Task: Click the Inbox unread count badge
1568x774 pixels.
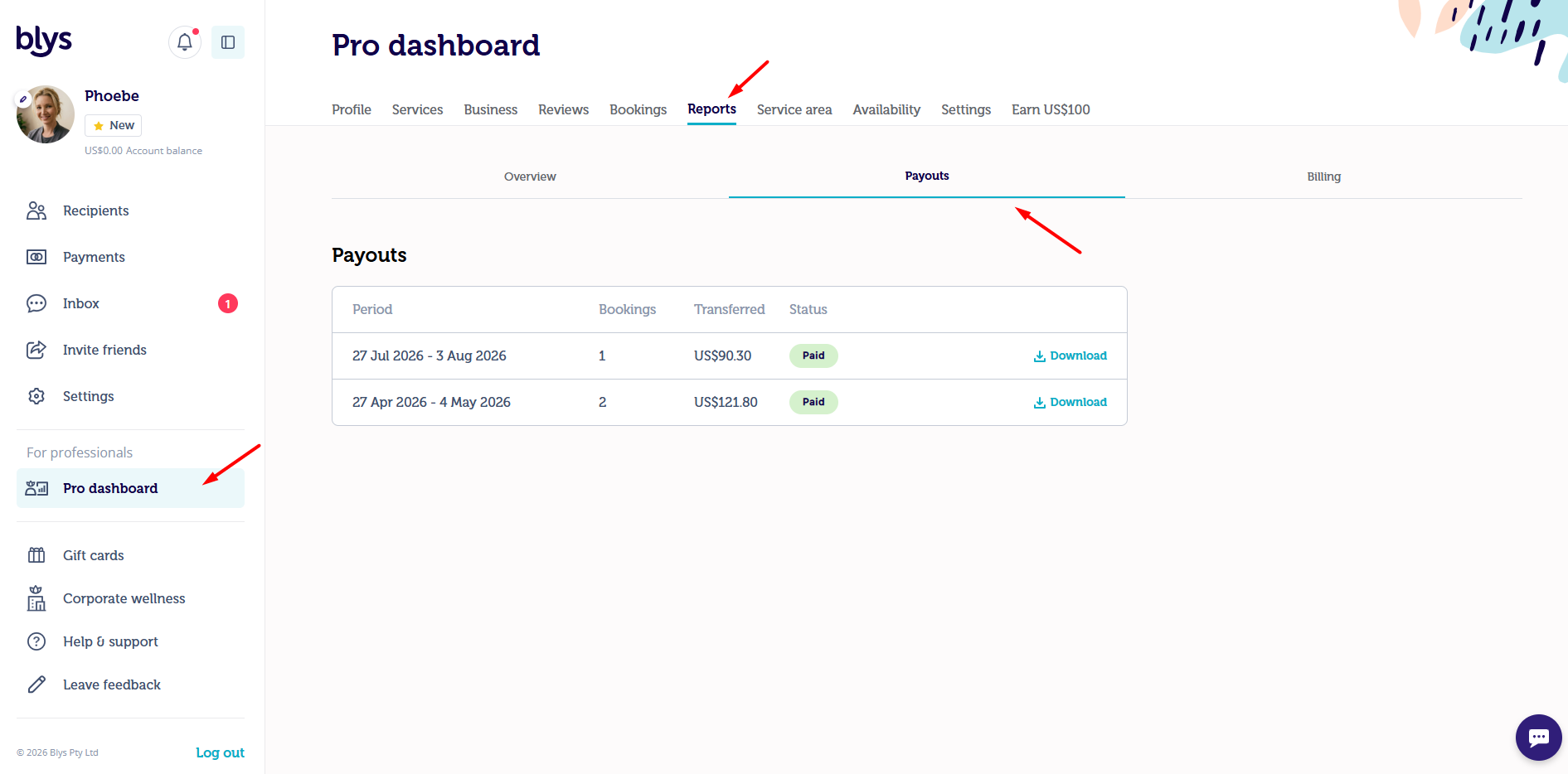Action: coord(228,303)
